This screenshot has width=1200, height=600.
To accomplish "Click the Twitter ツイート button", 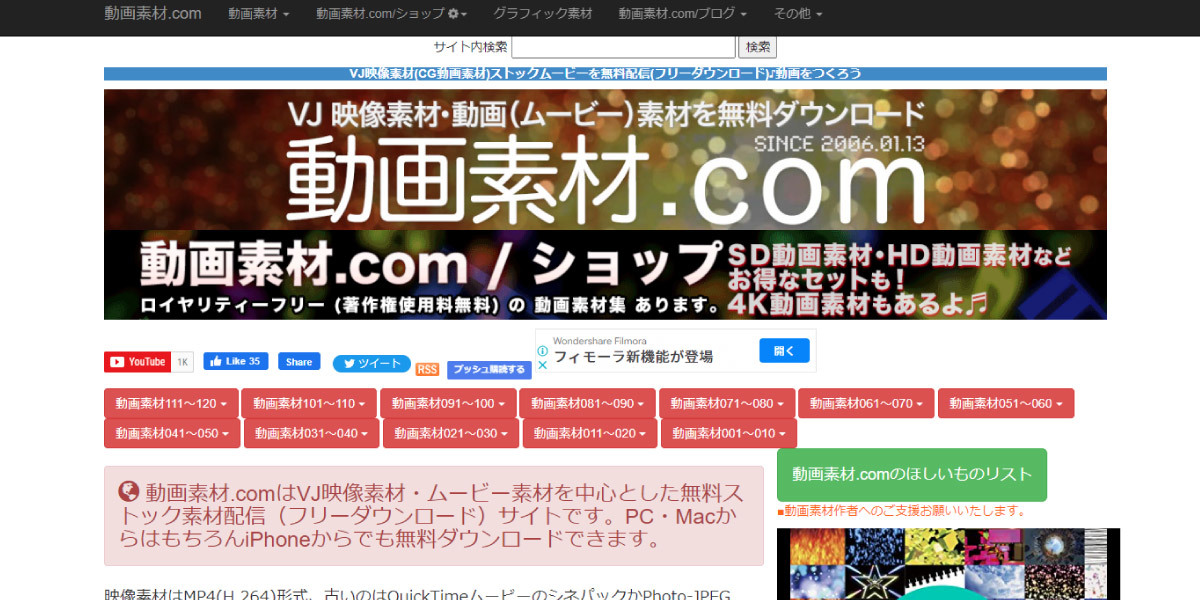I will tap(371, 364).
